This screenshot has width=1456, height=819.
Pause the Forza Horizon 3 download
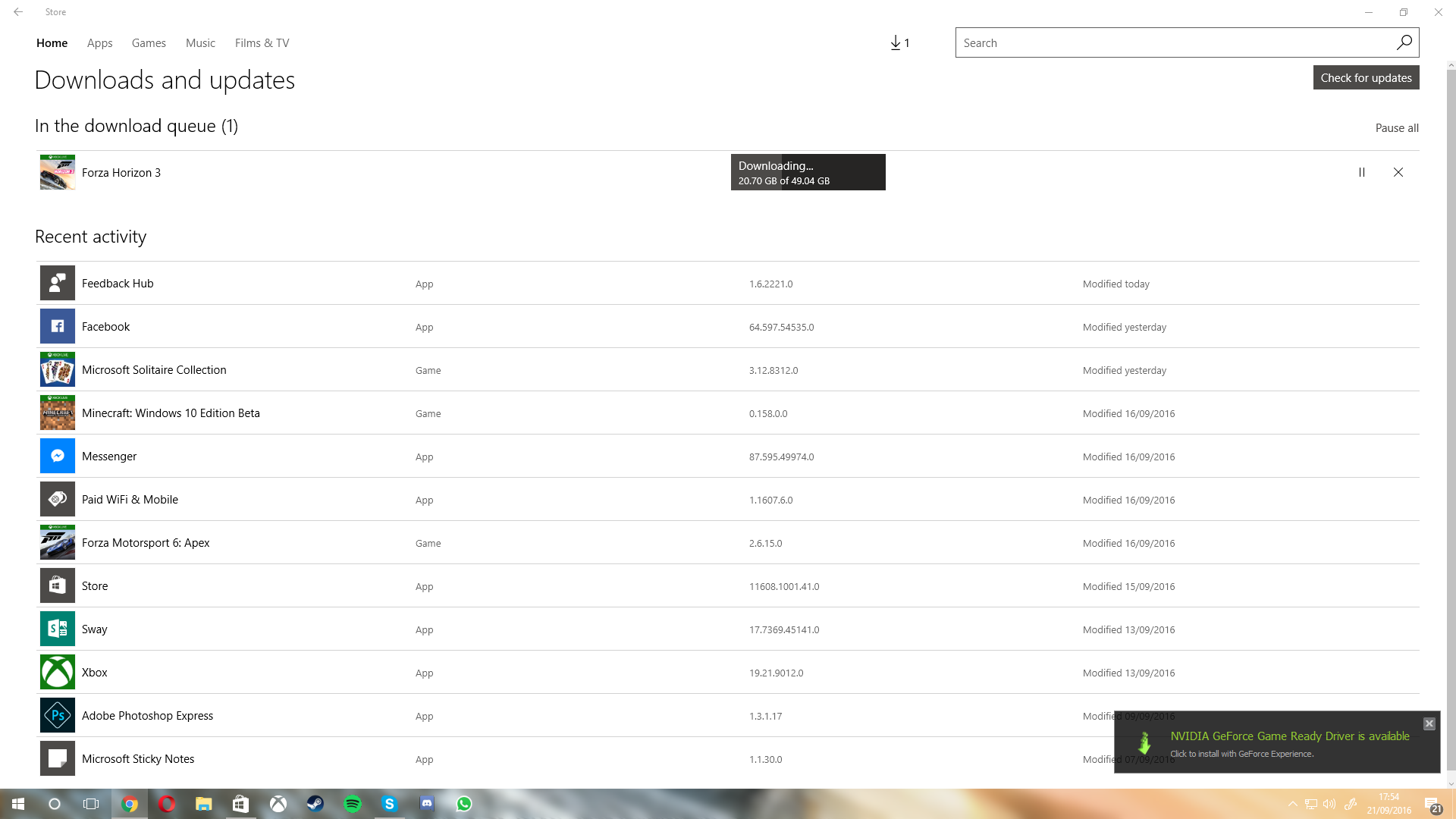coord(1362,172)
